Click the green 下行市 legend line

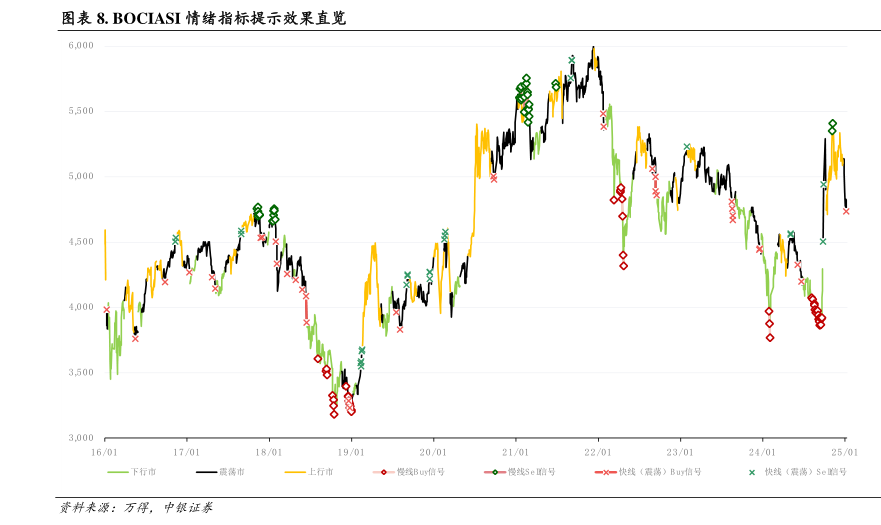tap(118, 472)
